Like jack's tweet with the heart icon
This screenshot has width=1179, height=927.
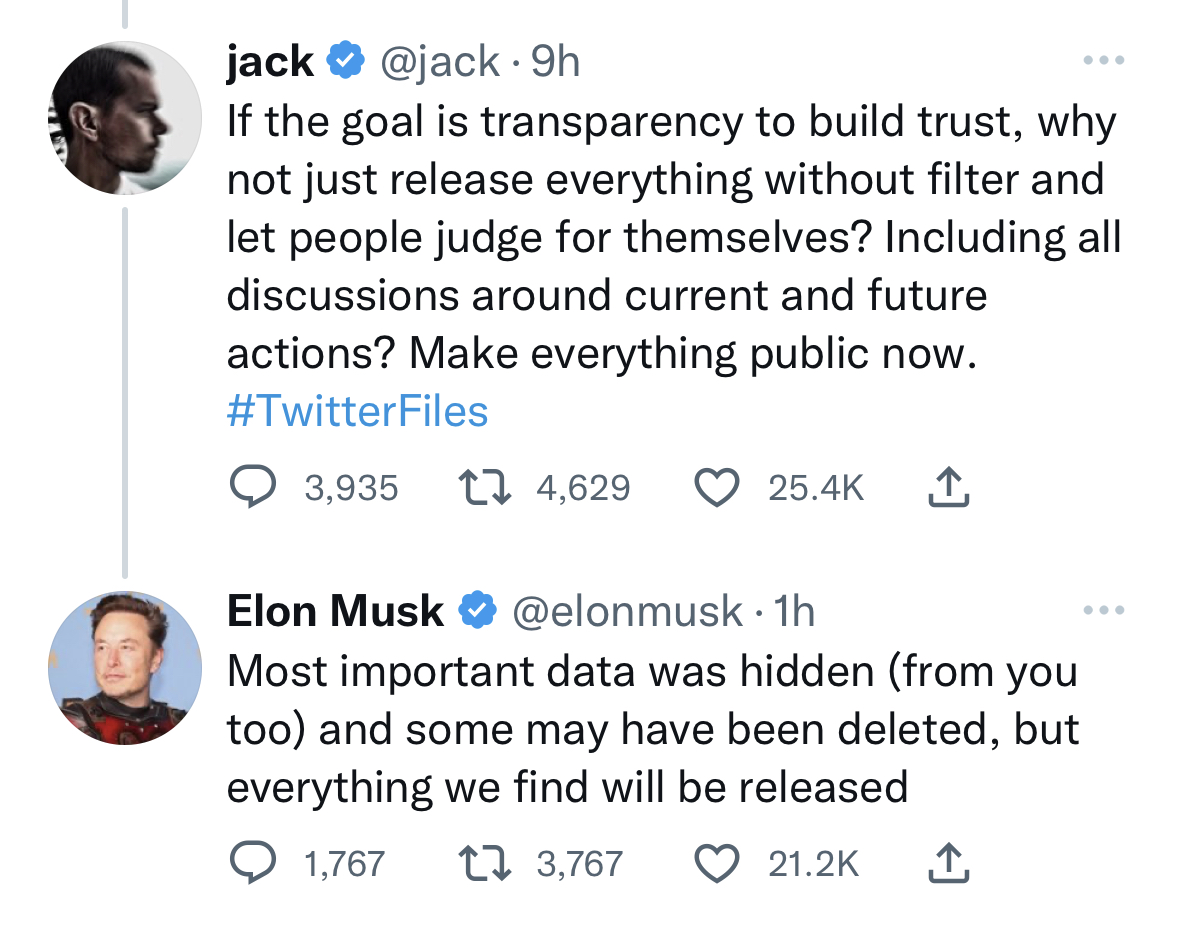click(x=716, y=488)
